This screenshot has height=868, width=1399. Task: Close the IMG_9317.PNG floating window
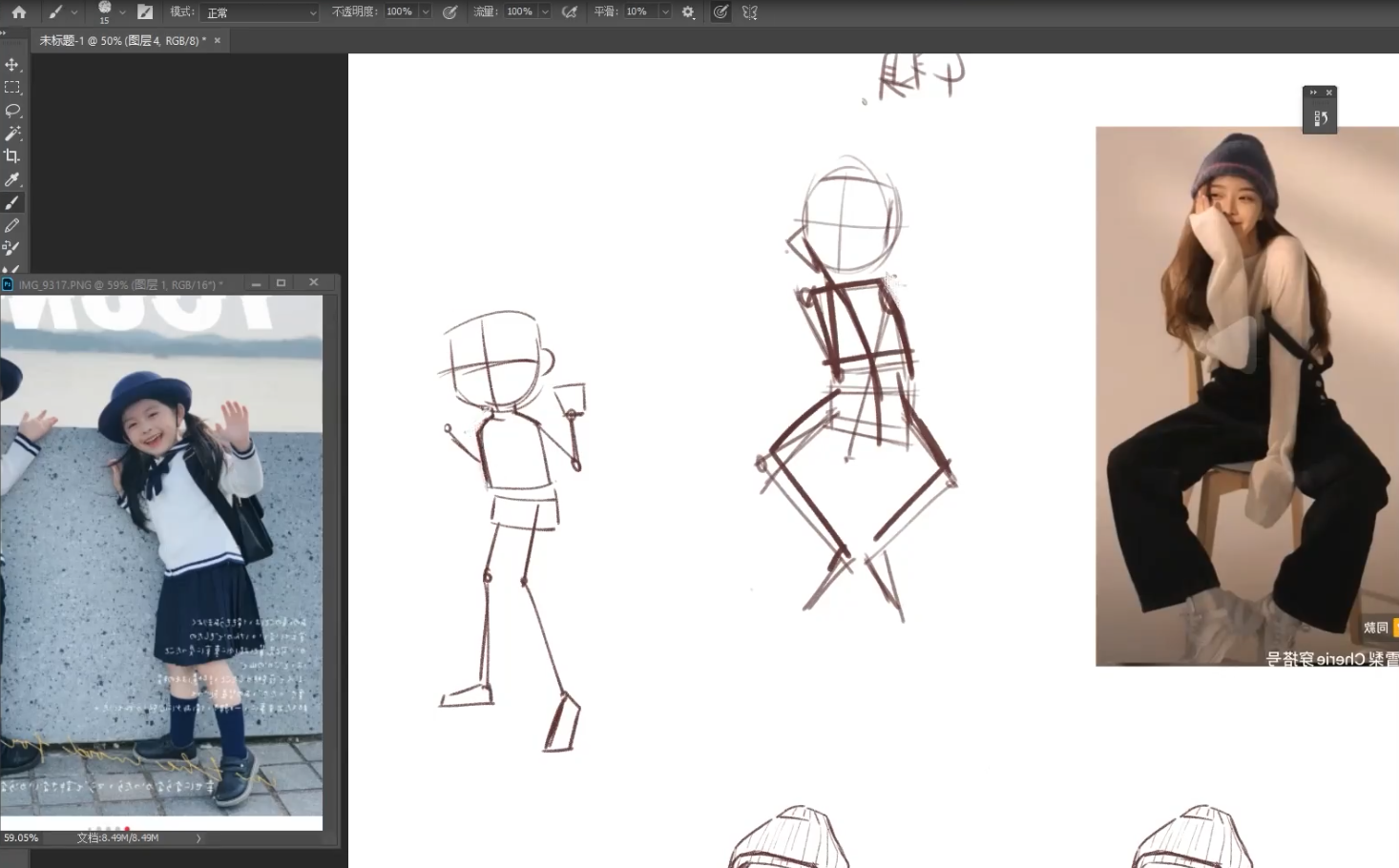[x=313, y=283]
